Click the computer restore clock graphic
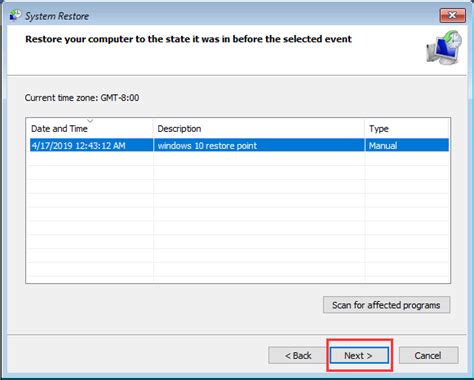The width and height of the screenshot is (474, 380). 444,48
